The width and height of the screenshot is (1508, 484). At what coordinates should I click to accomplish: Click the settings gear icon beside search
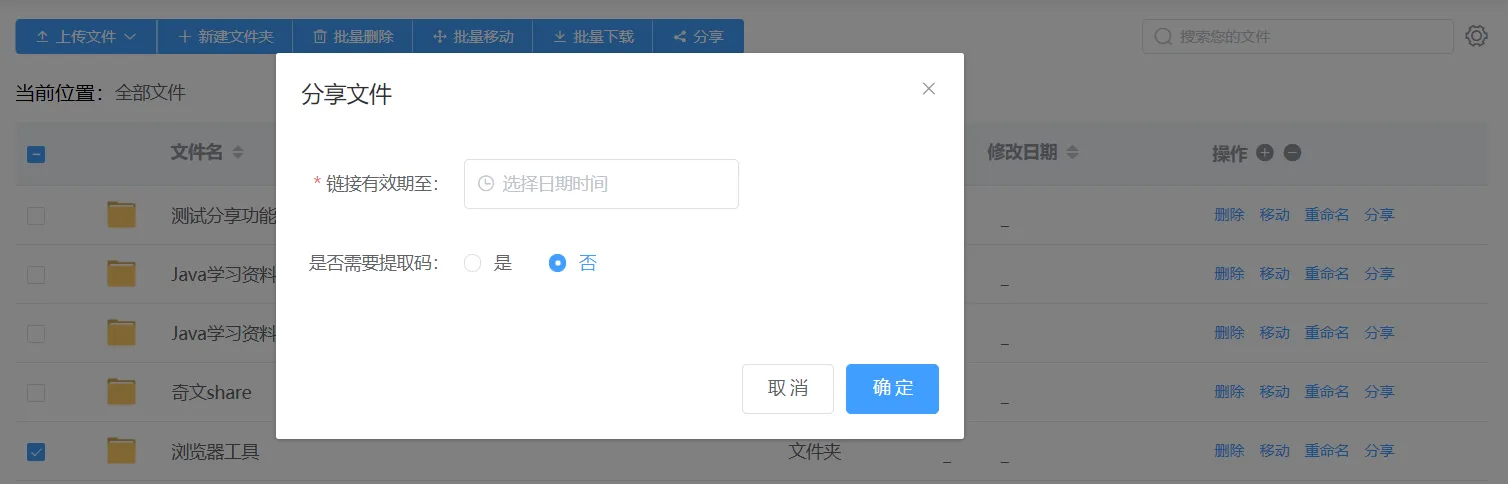coord(1476,36)
